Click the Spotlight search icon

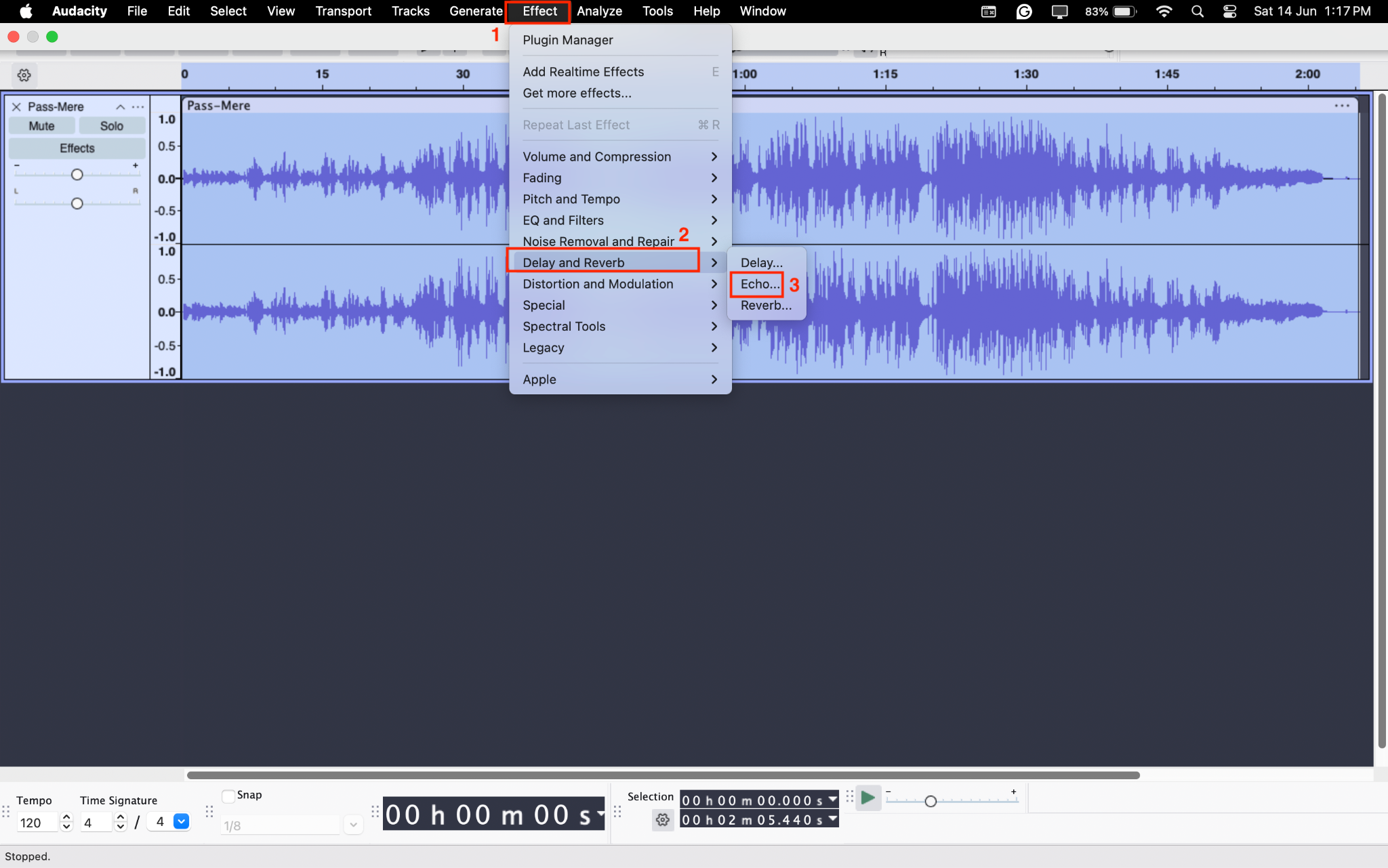point(1198,11)
